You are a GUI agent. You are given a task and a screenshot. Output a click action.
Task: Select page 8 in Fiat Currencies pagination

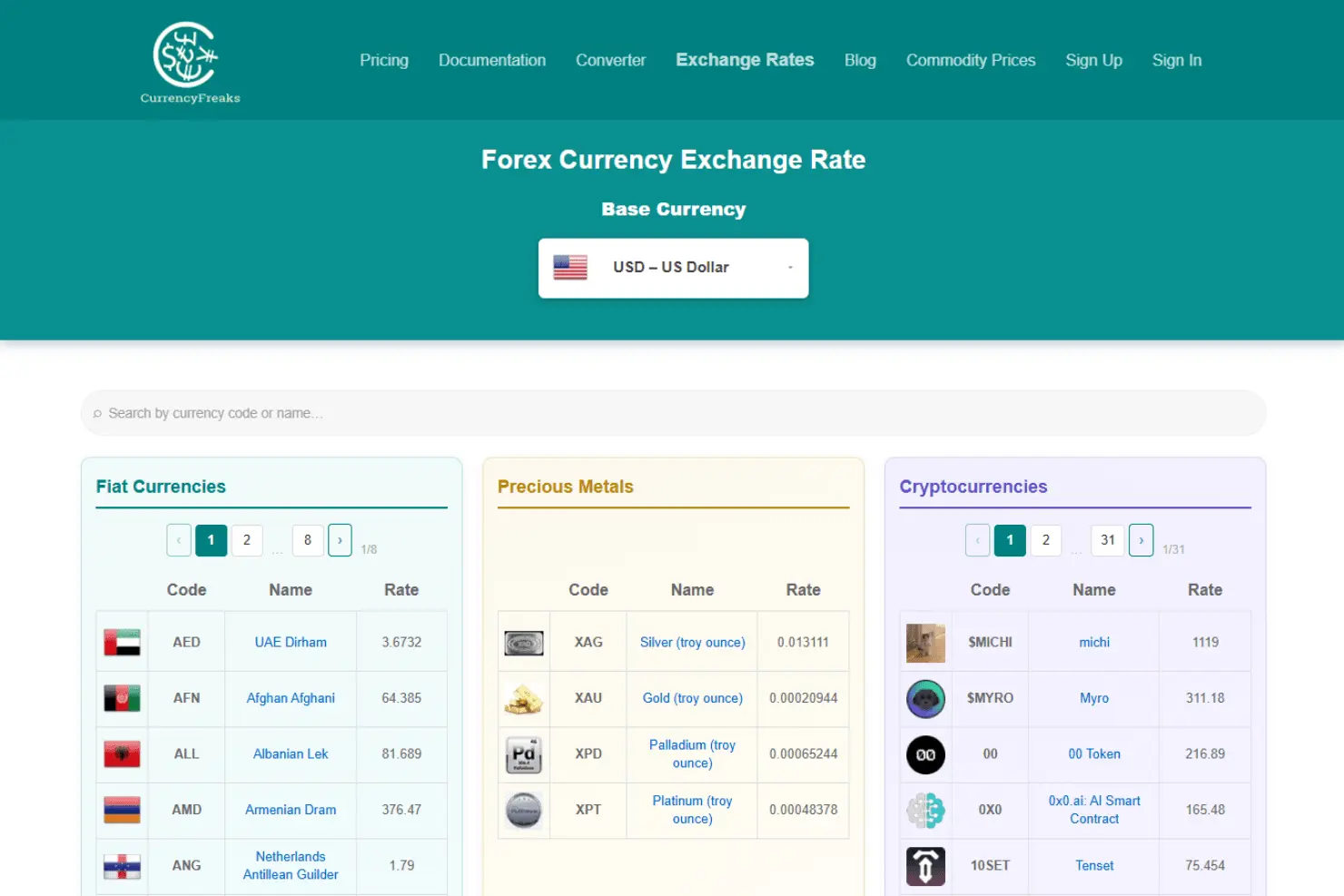coord(308,540)
